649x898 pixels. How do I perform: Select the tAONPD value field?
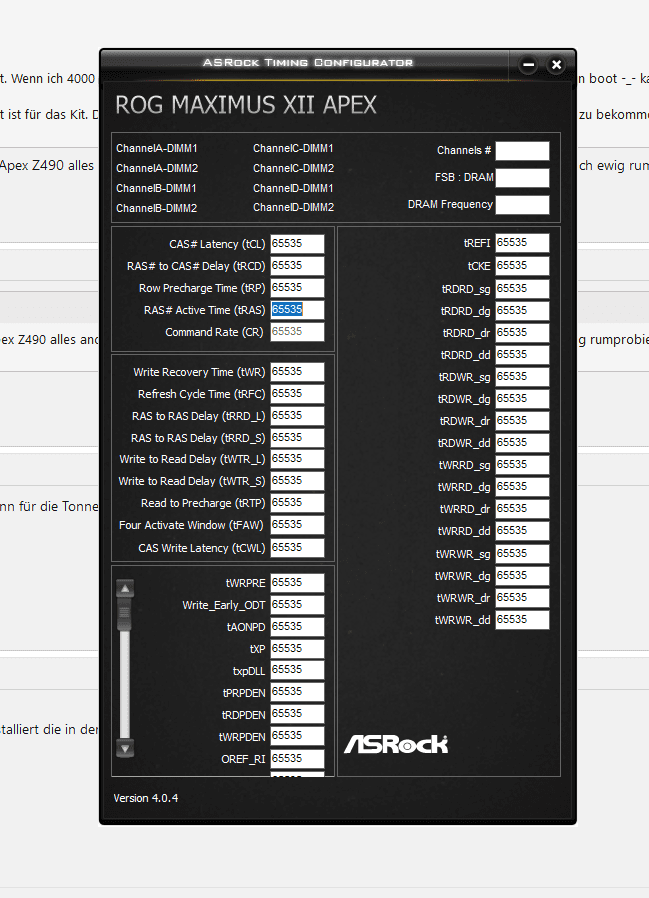click(x=297, y=627)
